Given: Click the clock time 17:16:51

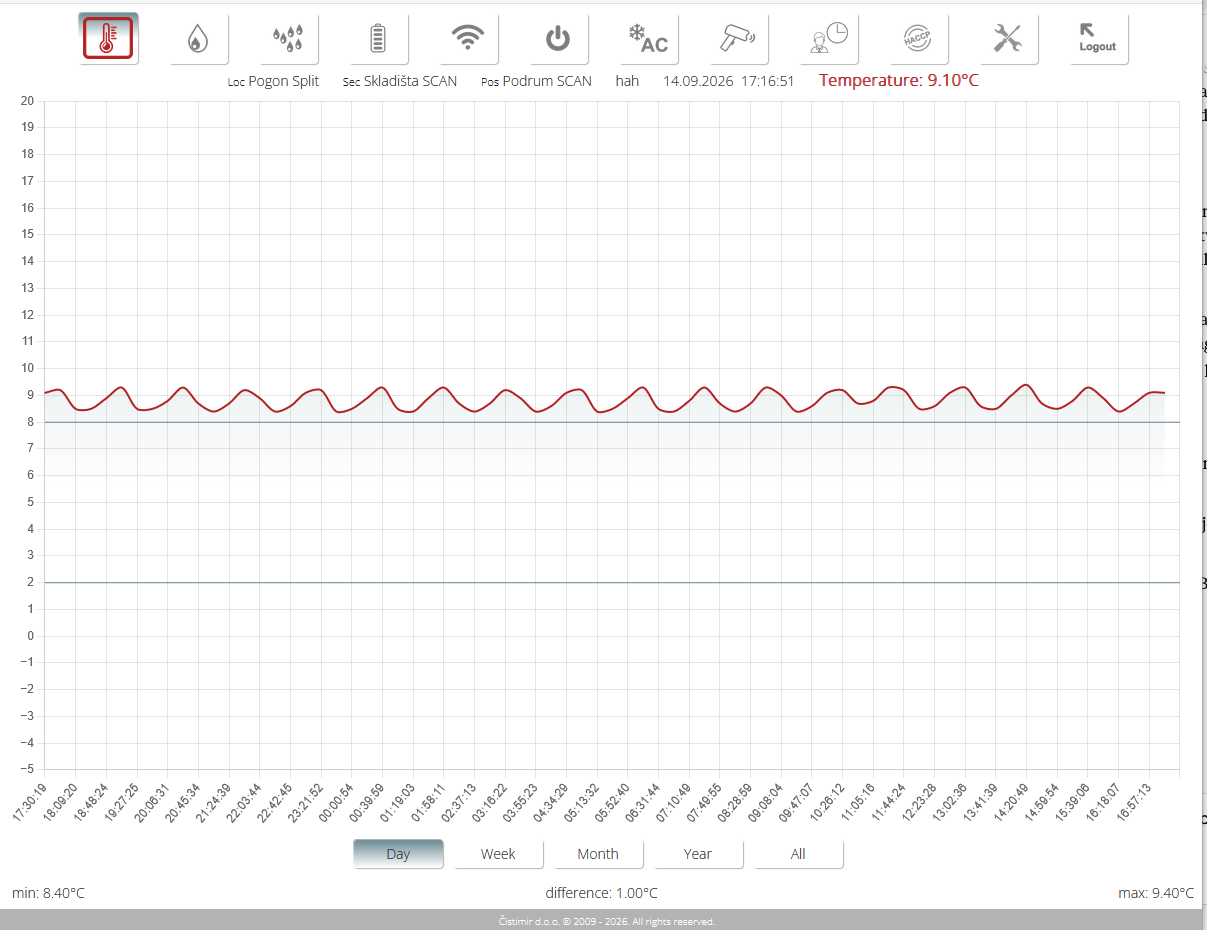Looking at the screenshot, I should coord(768,81).
